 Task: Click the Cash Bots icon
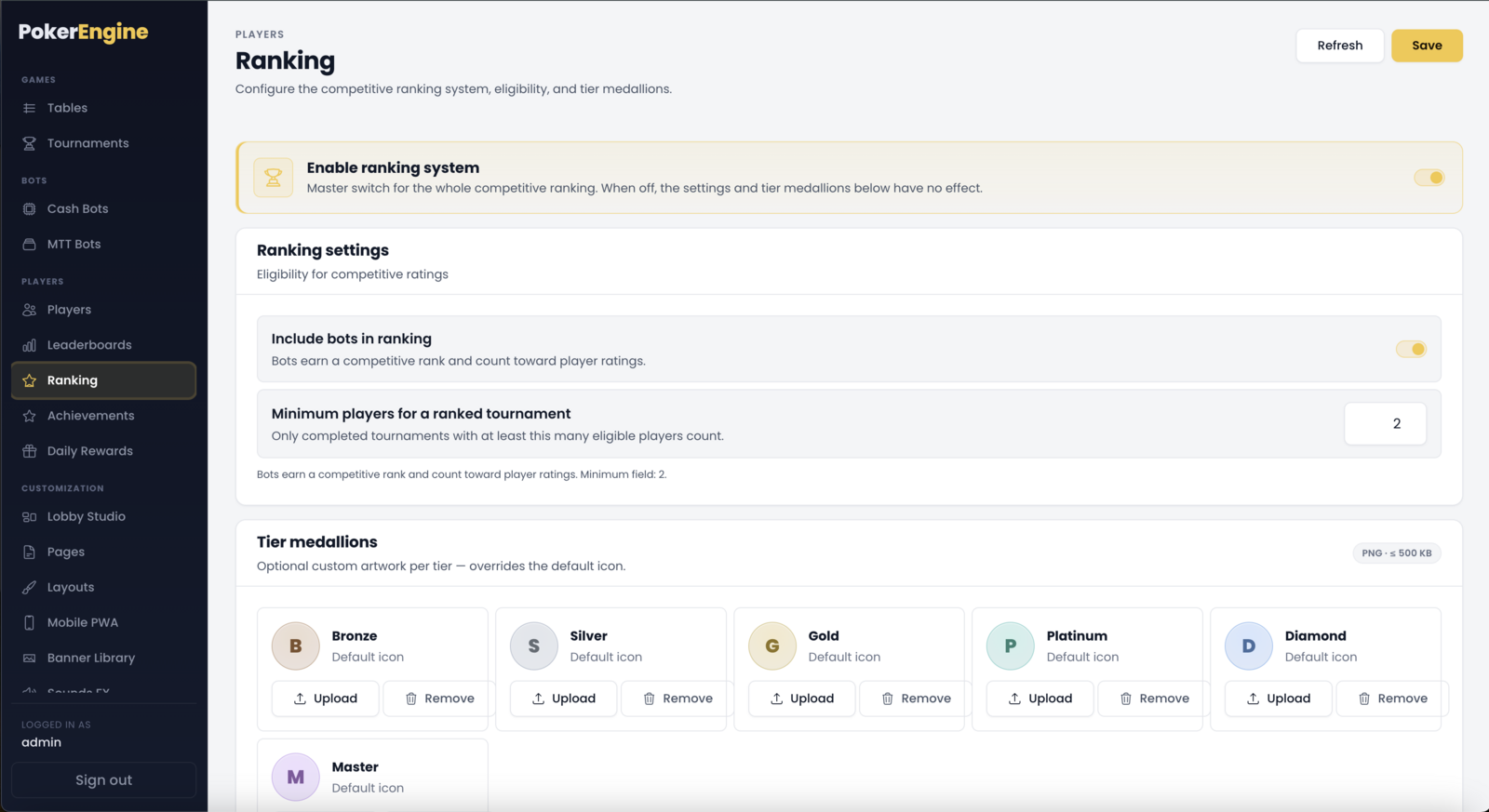29,209
